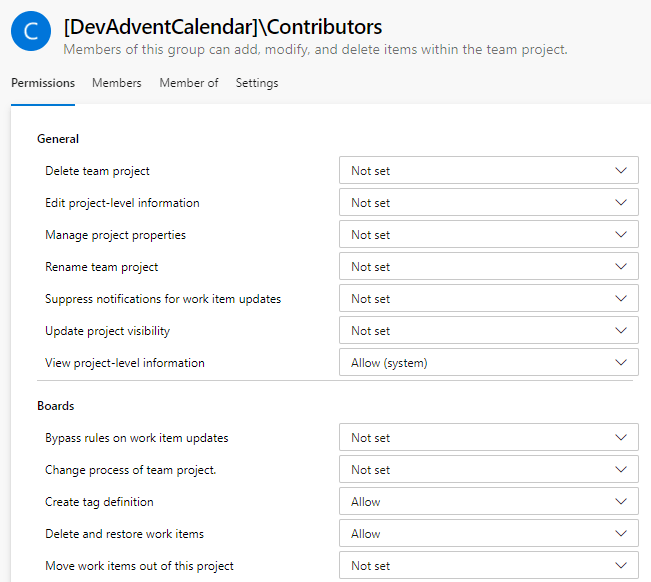Screen dimensions: 651x582
Task: Open the Member of tab
Action: pos(188,83)
